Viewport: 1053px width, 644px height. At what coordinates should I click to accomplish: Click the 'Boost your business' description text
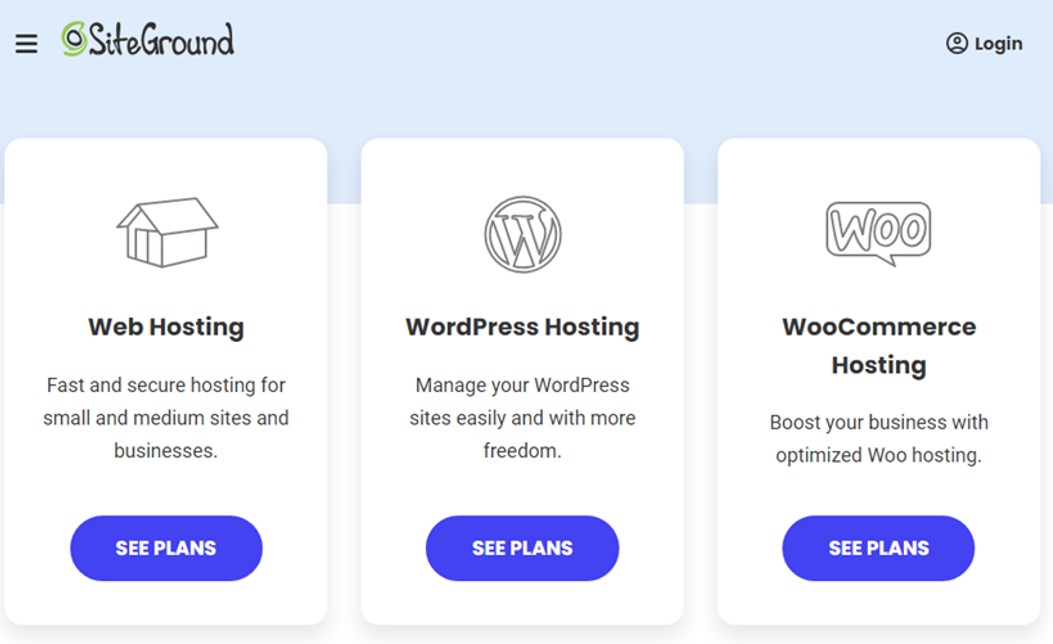(878, 438)
